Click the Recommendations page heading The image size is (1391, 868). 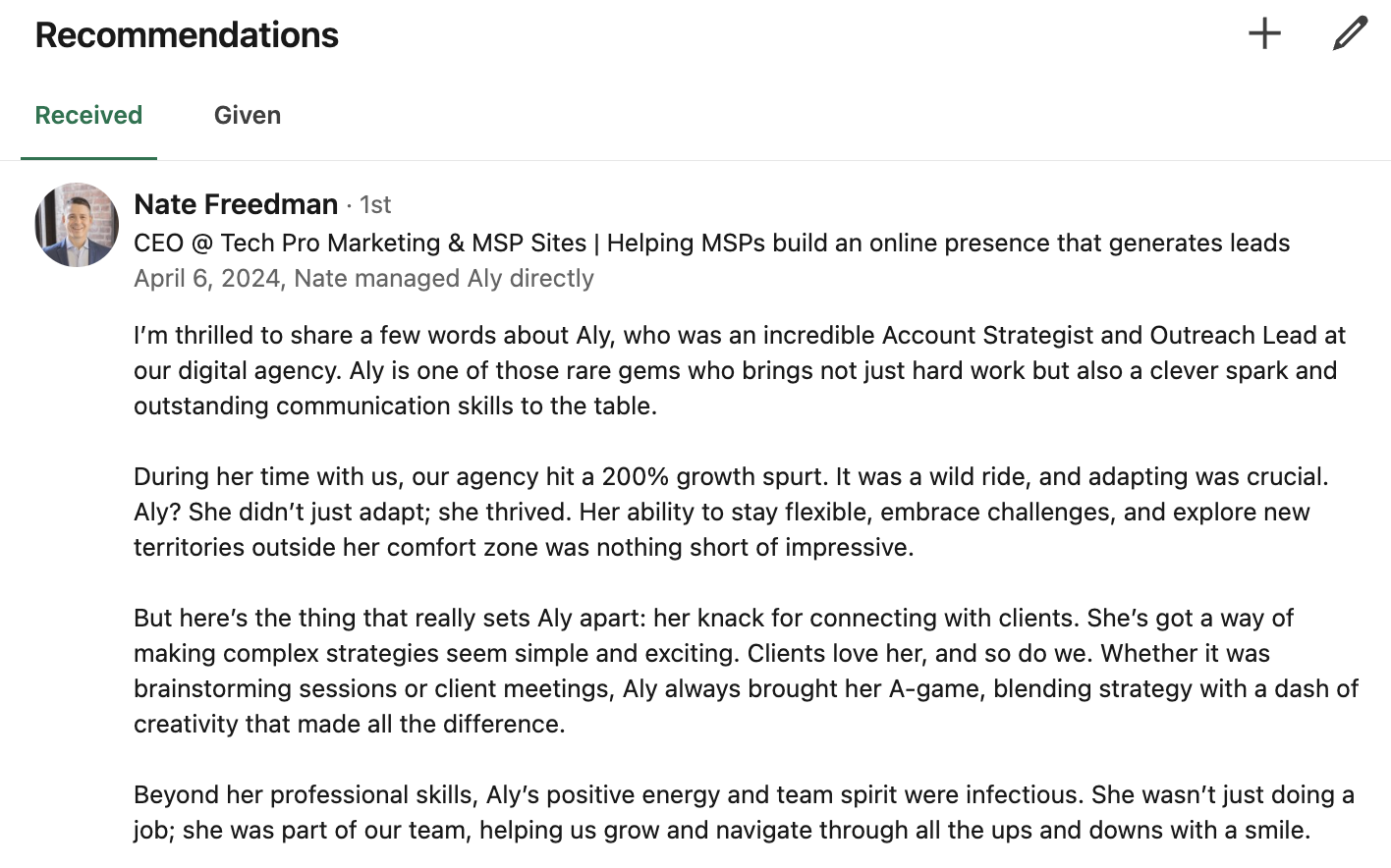186,34
